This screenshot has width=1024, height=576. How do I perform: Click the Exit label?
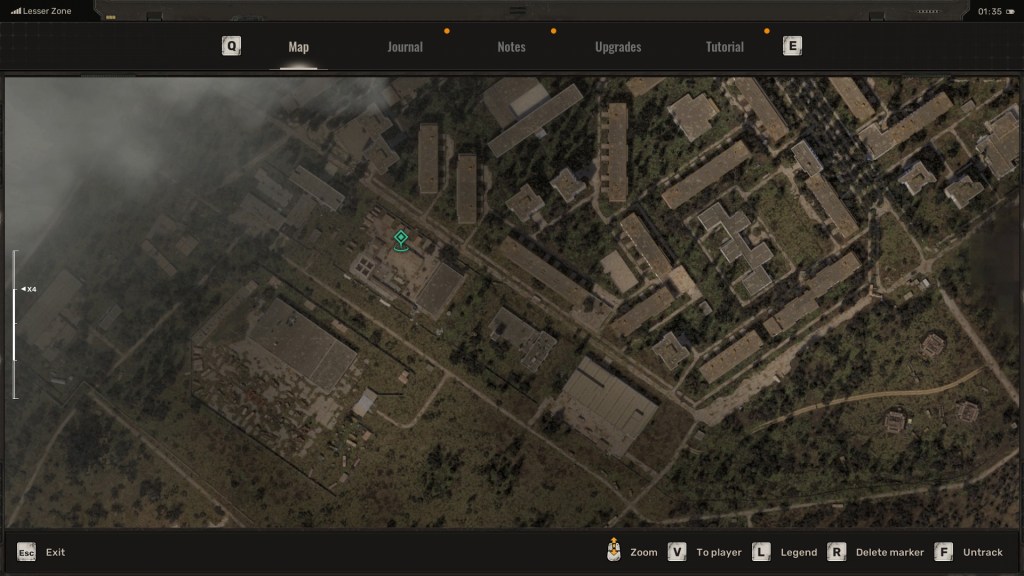[x=55, y=552]
